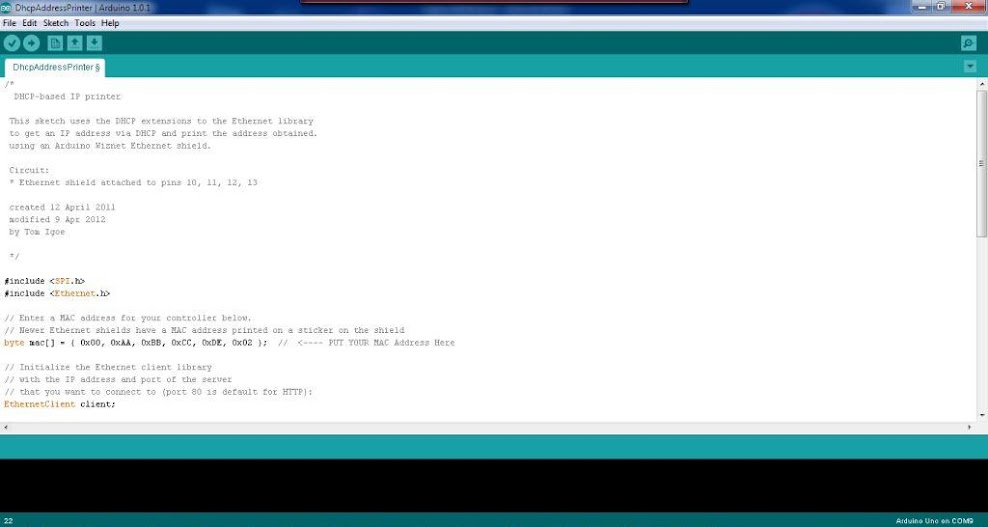Click the '#include <SPI.h>' line
This screenshot has height=527, width=988.
[45, 281]
